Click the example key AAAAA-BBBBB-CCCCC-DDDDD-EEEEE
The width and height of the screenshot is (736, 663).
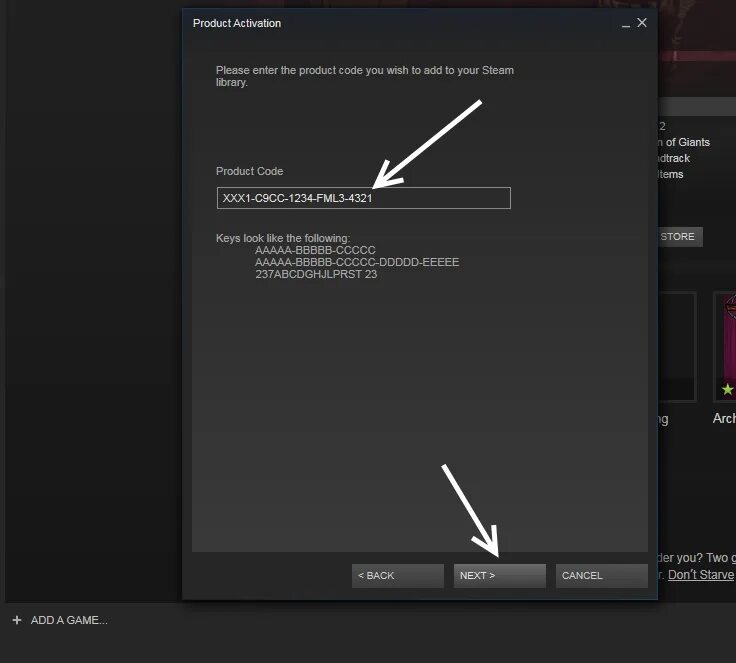(x=357, y=262)
